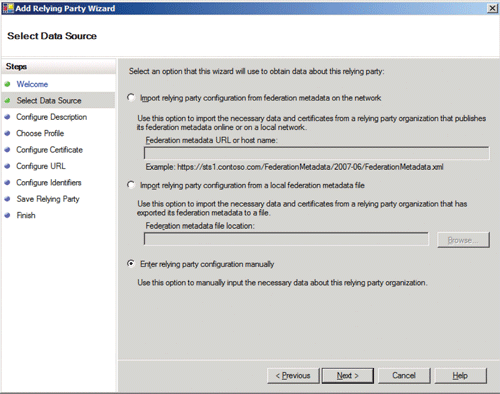This screenshot has width=500, height=394.
Task: Click the wizard icon in the title bar
Action: tap(8, 8)
